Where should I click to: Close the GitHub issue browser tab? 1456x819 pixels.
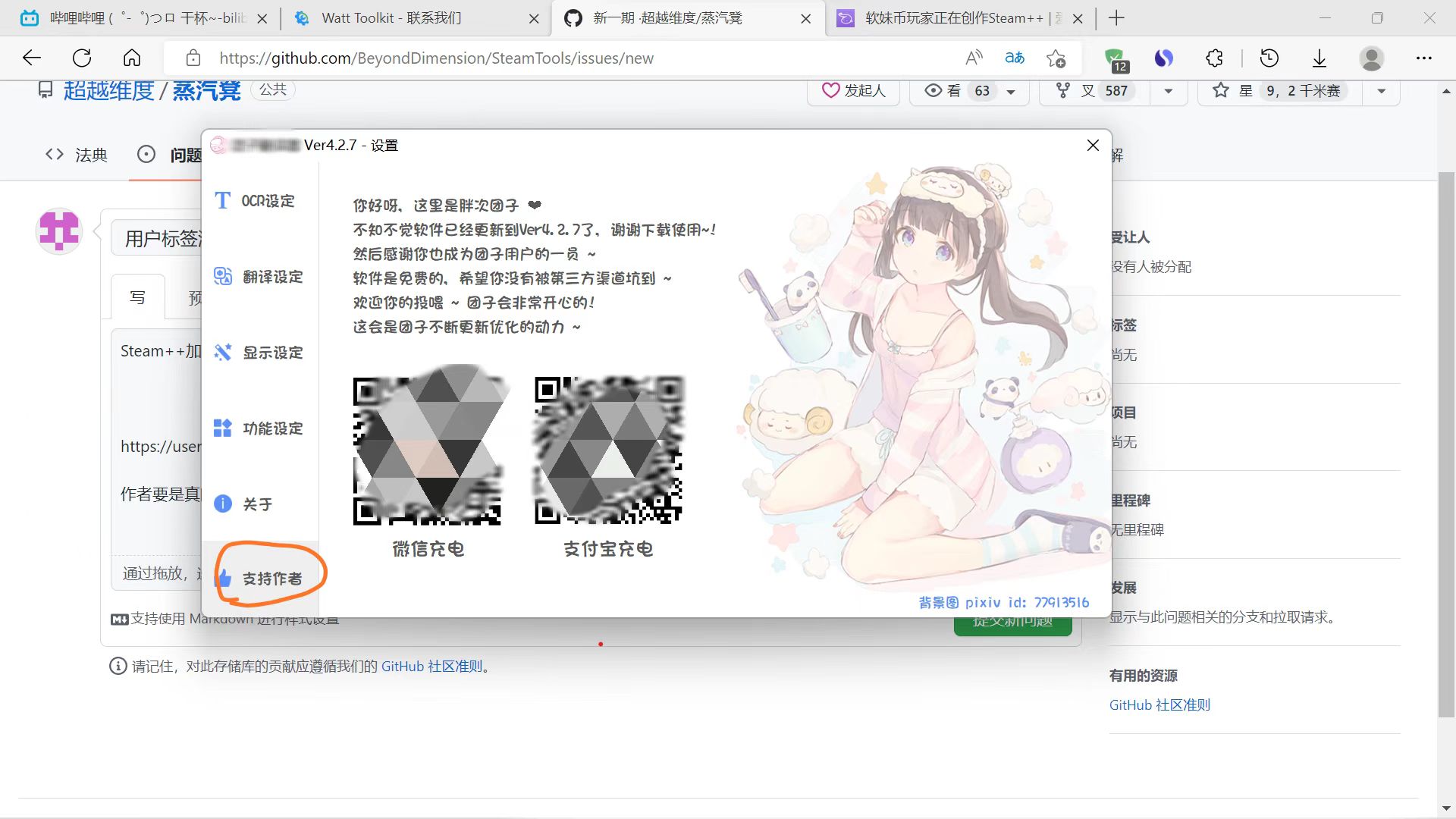805,19
